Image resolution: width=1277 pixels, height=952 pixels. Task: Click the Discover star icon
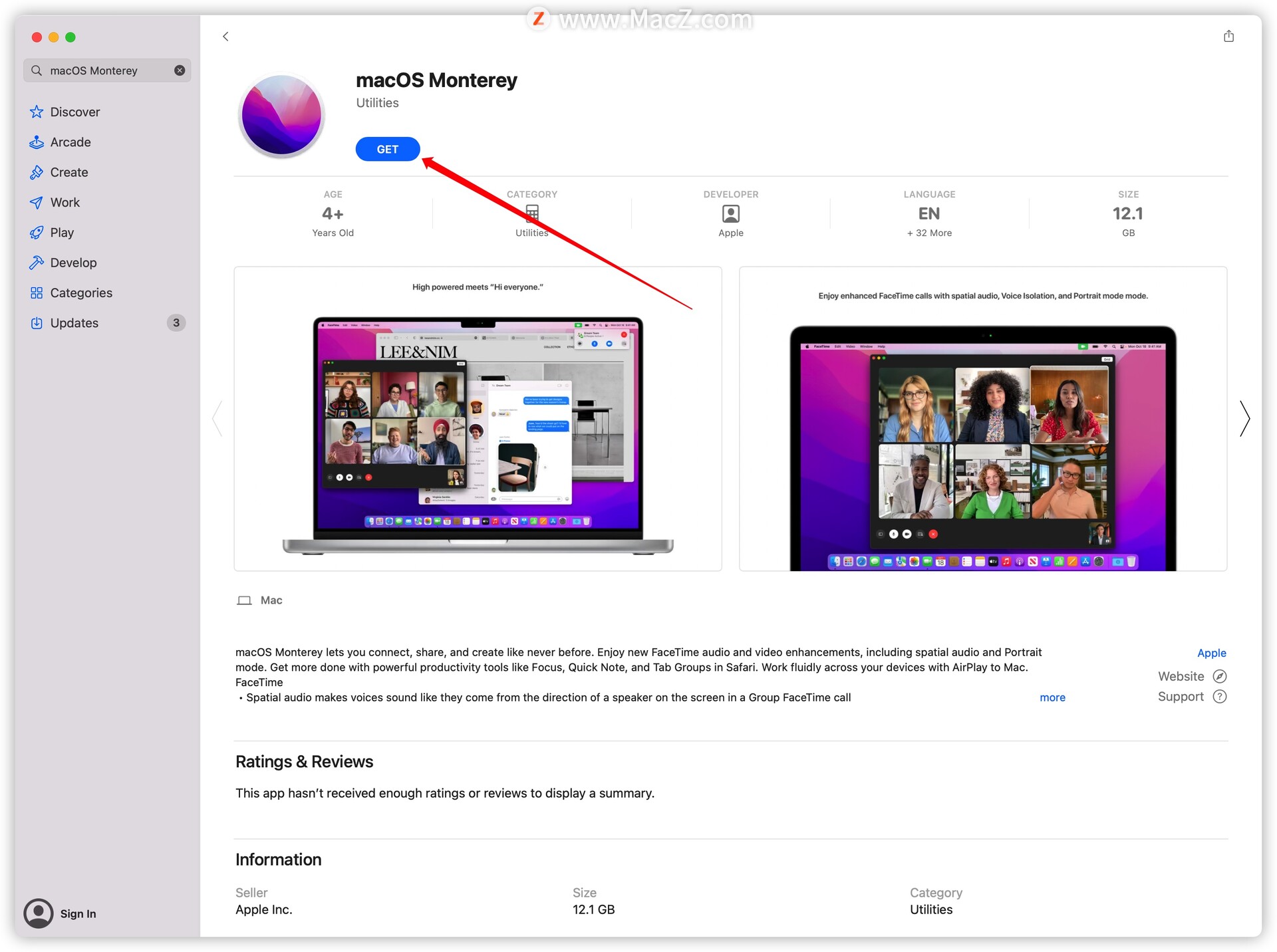[37, 112]
